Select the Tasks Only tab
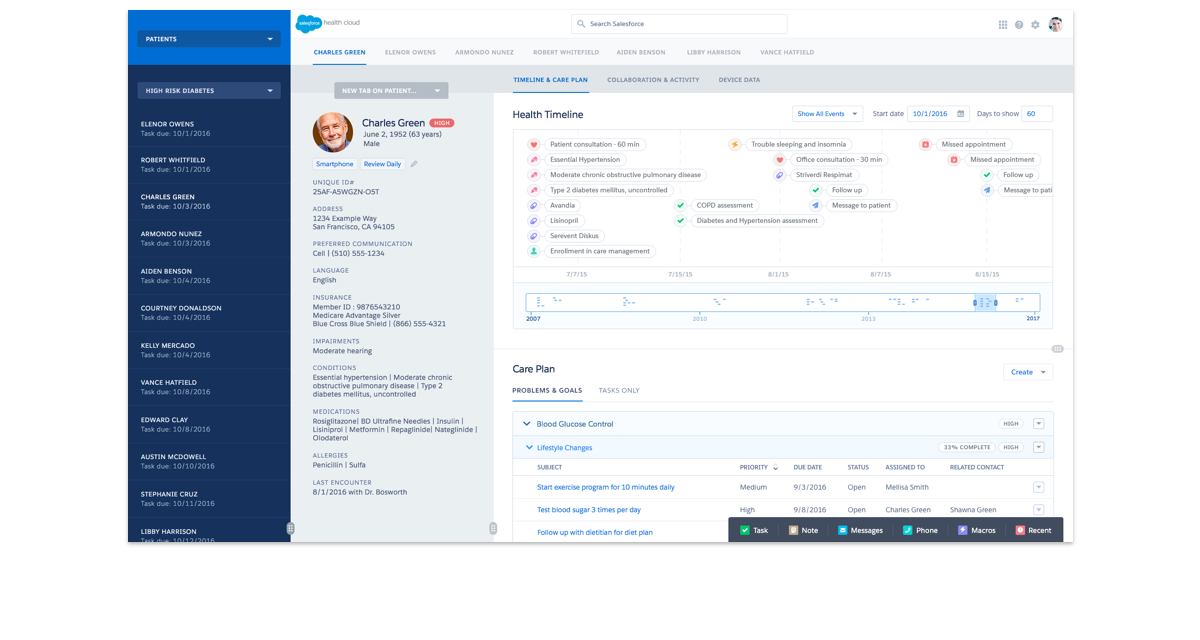 619,391
